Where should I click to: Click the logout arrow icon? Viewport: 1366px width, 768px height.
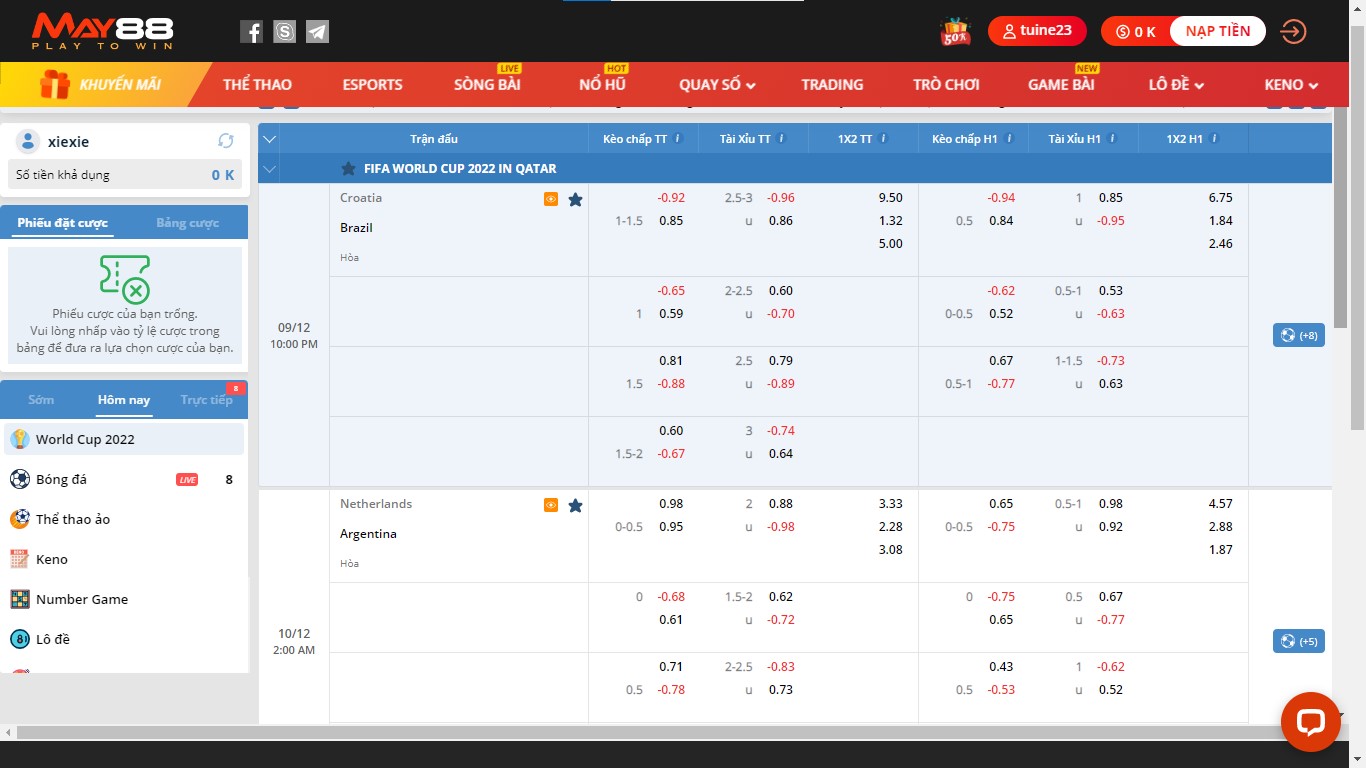[x=1293, y=32]
